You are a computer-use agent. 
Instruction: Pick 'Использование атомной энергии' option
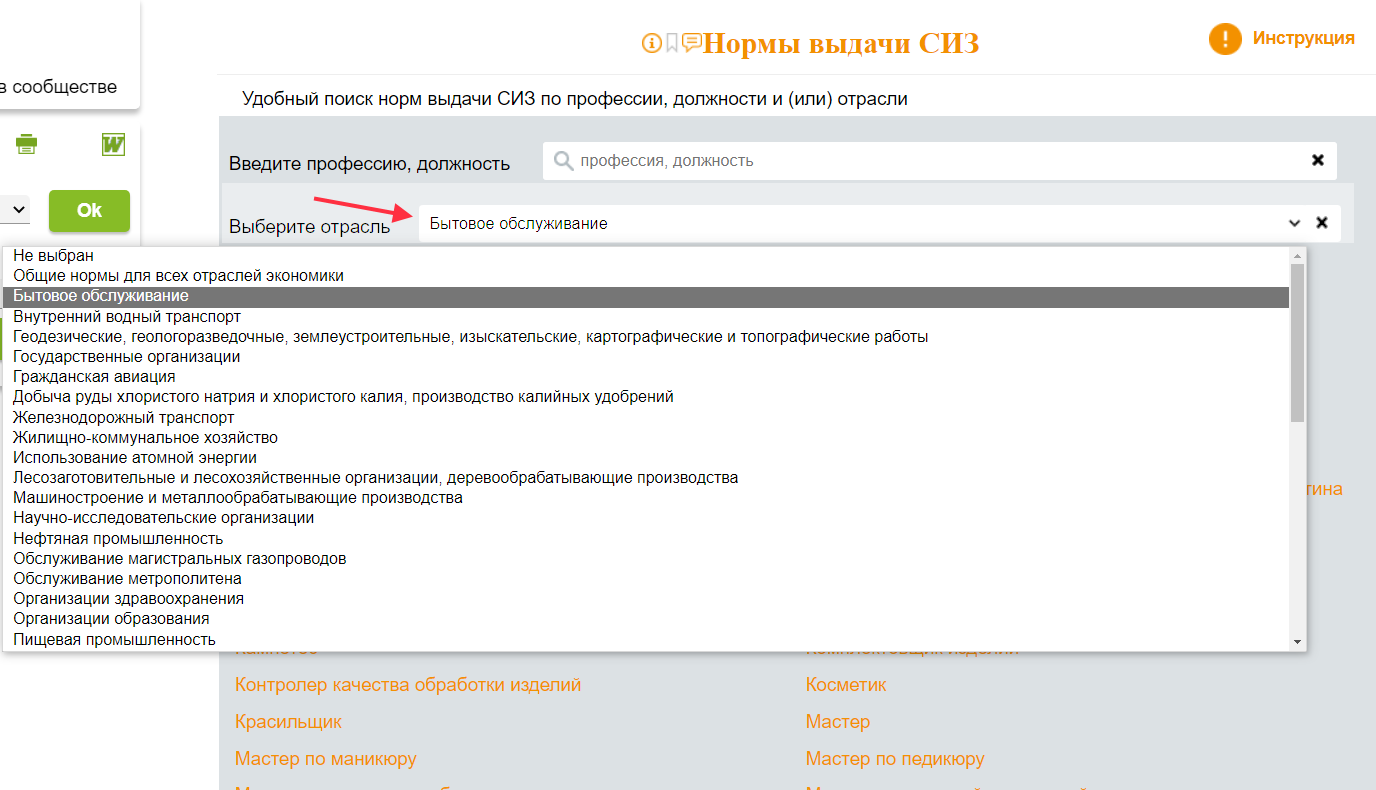(x=646, y=458)
